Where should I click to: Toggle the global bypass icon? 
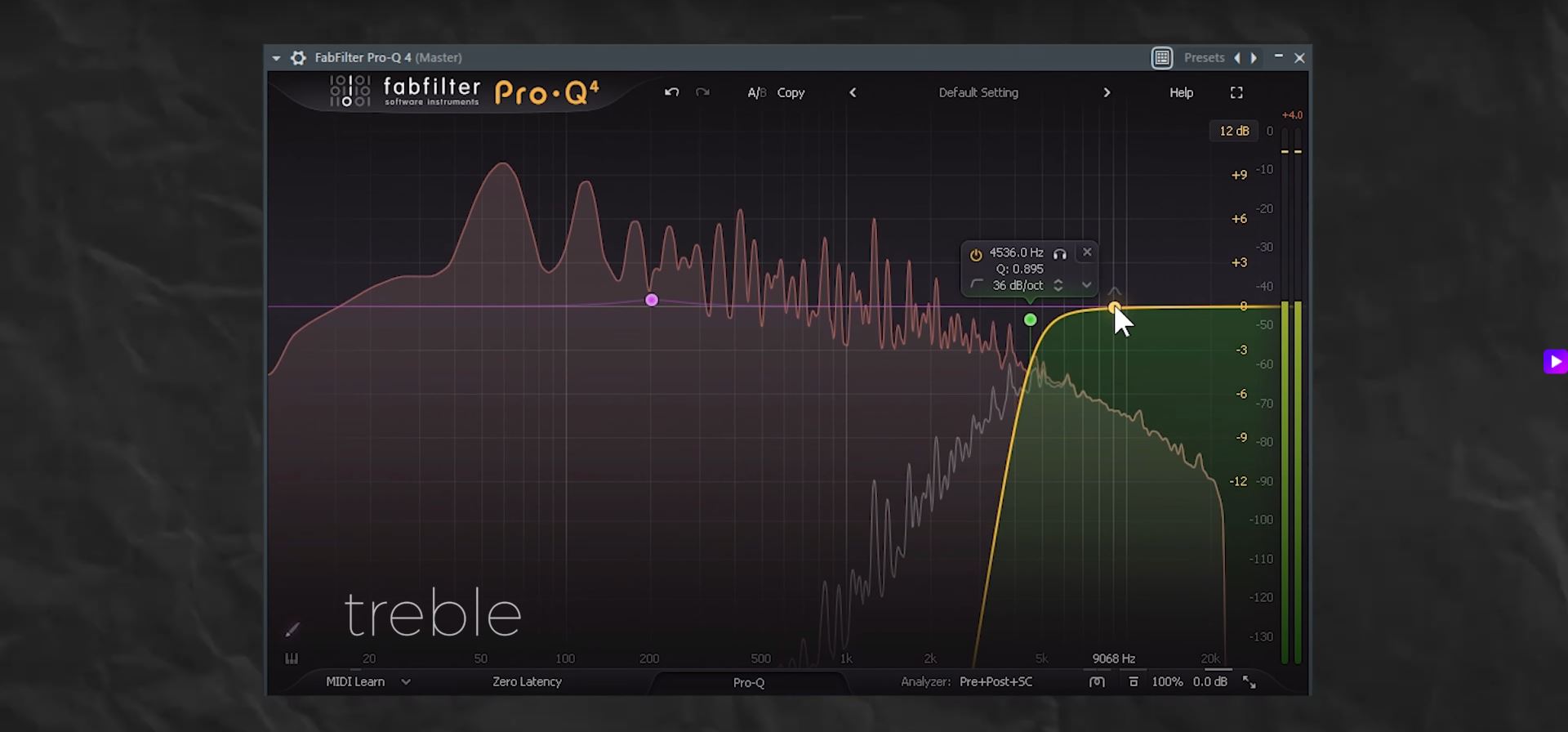[x=1097, y=681]
